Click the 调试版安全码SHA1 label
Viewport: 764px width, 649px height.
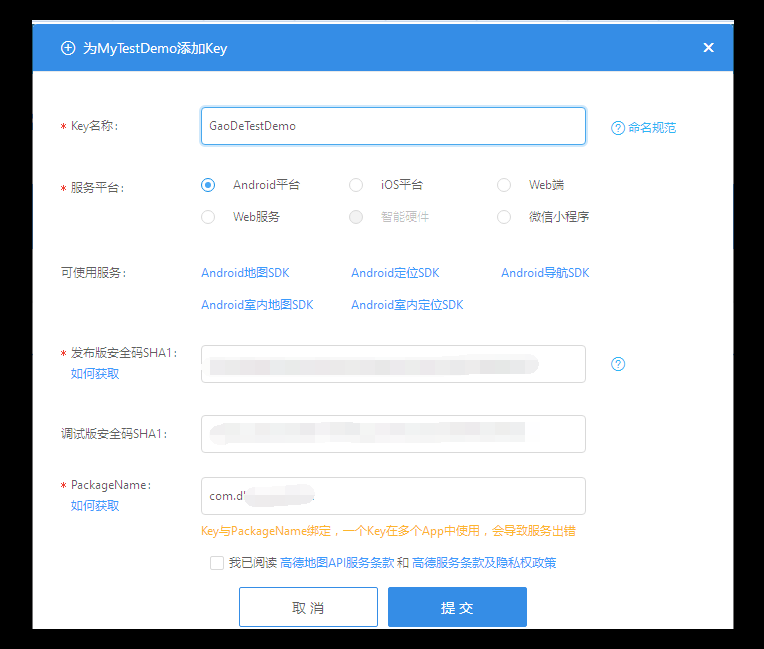point(114,434)
